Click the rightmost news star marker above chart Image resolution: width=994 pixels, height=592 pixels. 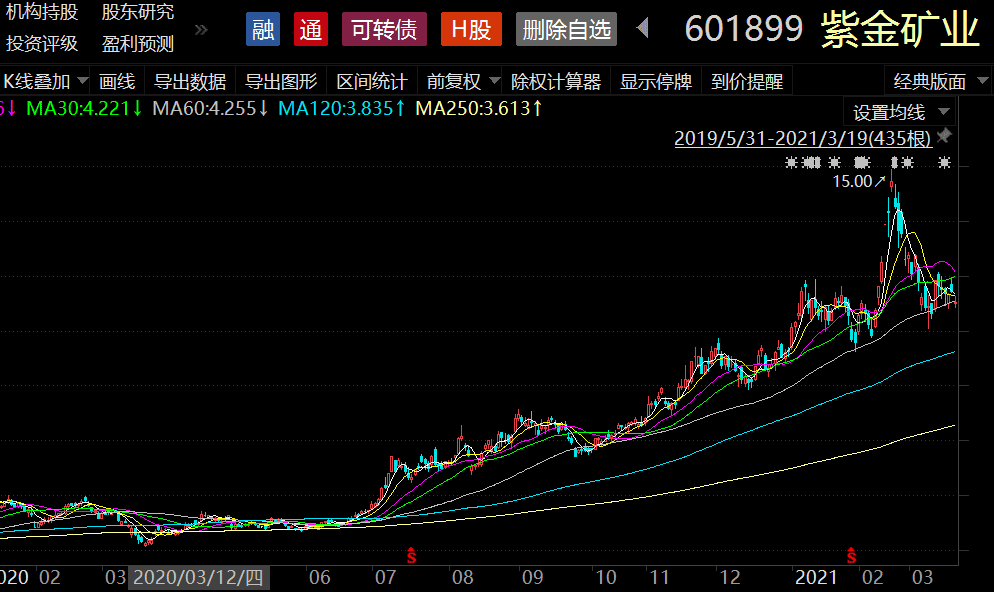[x=945, y=163]
